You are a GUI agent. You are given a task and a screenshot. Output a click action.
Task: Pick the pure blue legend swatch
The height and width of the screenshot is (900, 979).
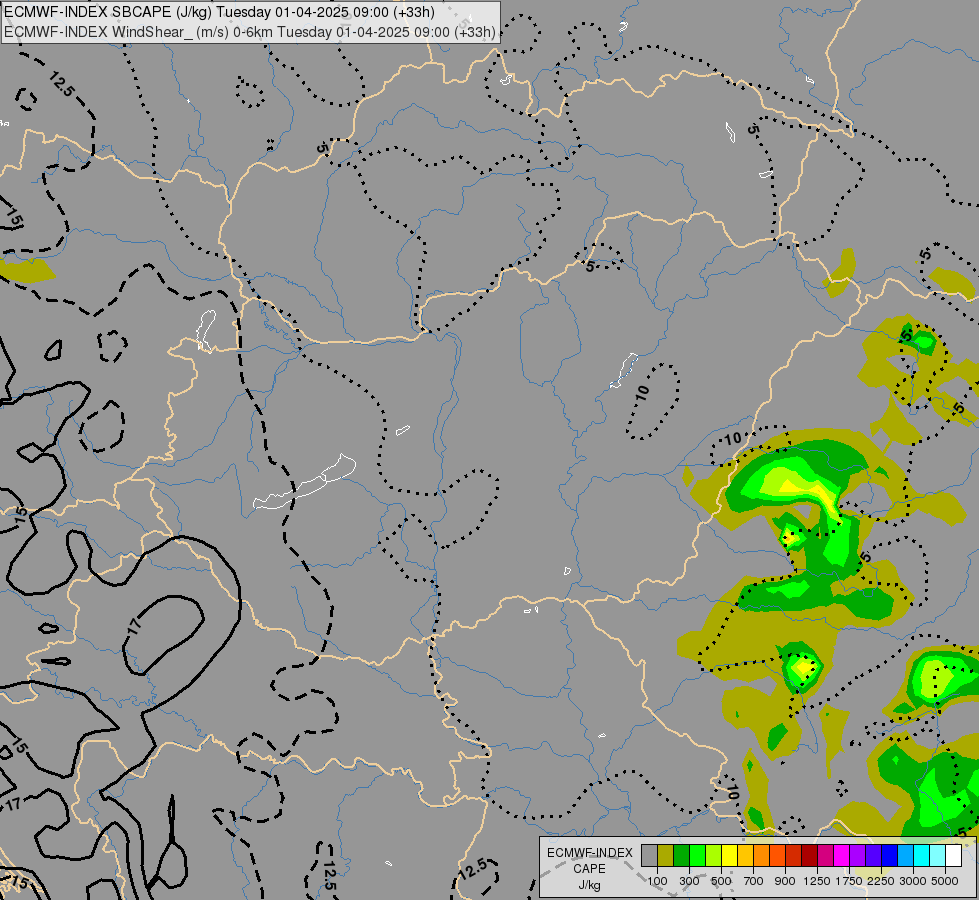click(x=889, y=856)
